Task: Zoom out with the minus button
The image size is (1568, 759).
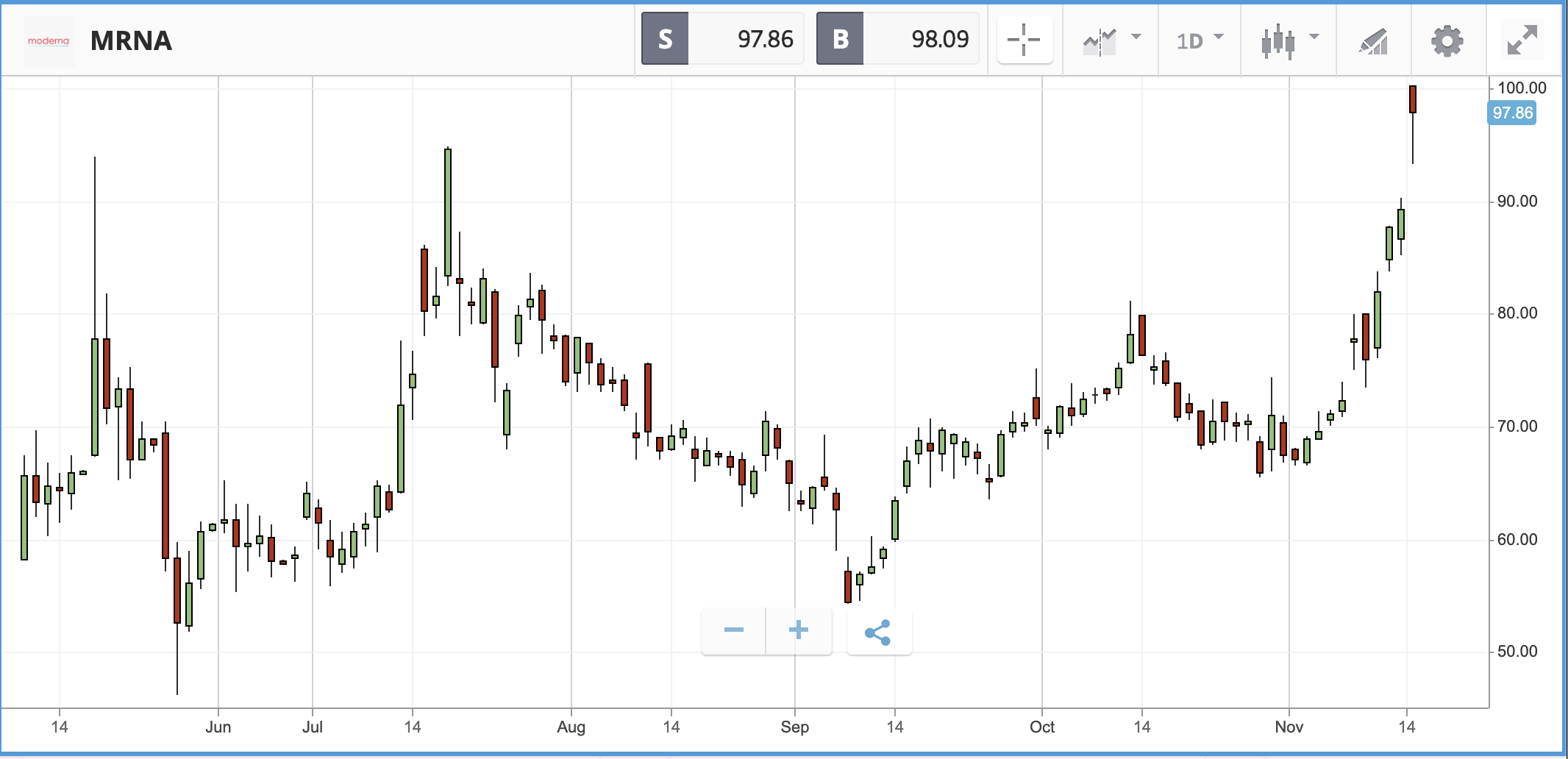Action: [734, 630]
